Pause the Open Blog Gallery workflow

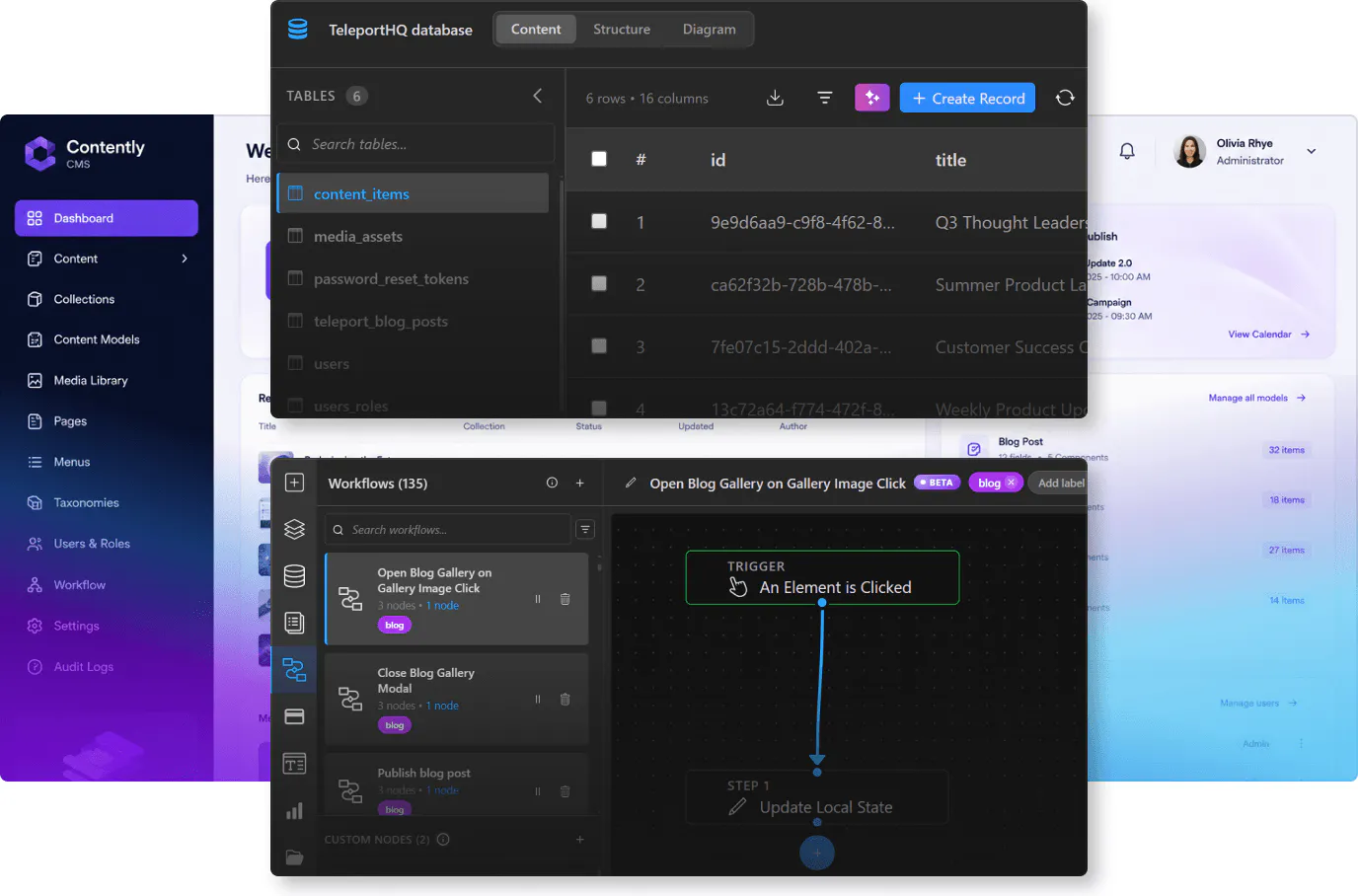point(538,599)
